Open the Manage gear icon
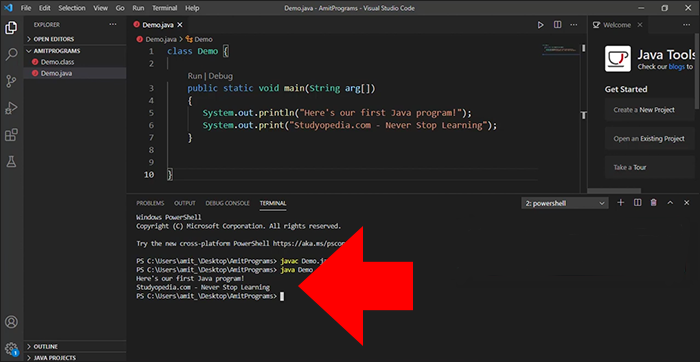Image resolution: width=700 pixels, height=362 pixels. click(11, 348)
